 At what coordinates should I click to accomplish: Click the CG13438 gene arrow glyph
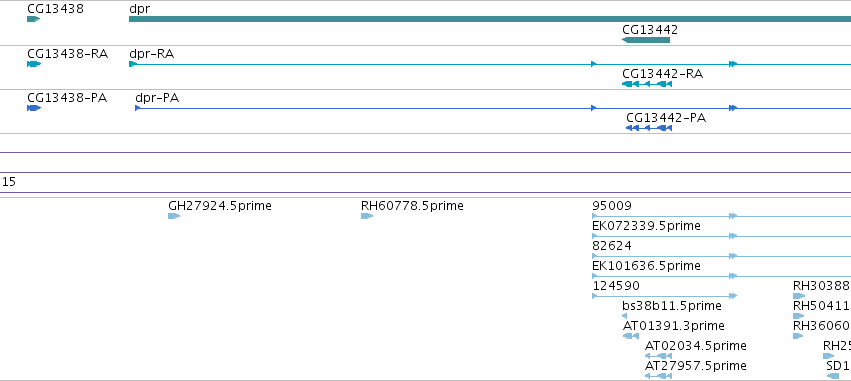pyautogui.click(x=34, y=19)
